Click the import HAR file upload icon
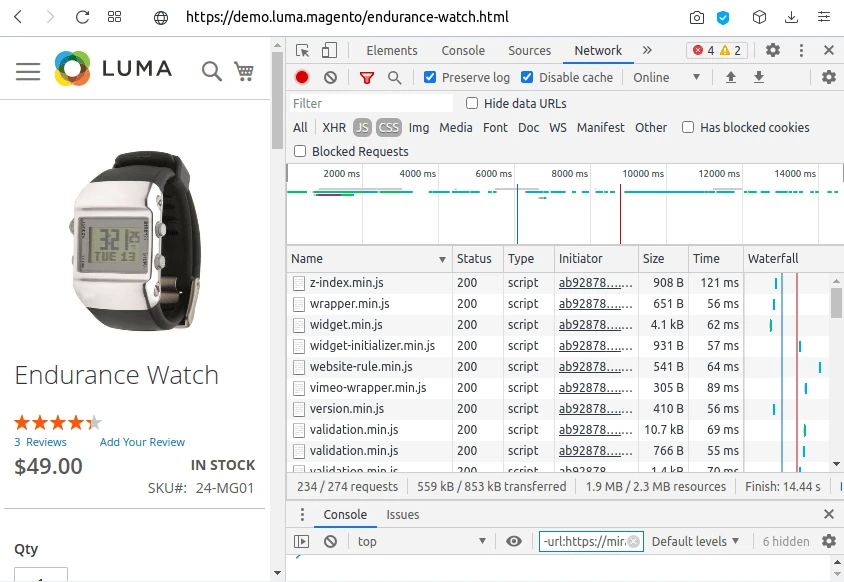This screenshot has width=844, height=582. tap(731, 77)
